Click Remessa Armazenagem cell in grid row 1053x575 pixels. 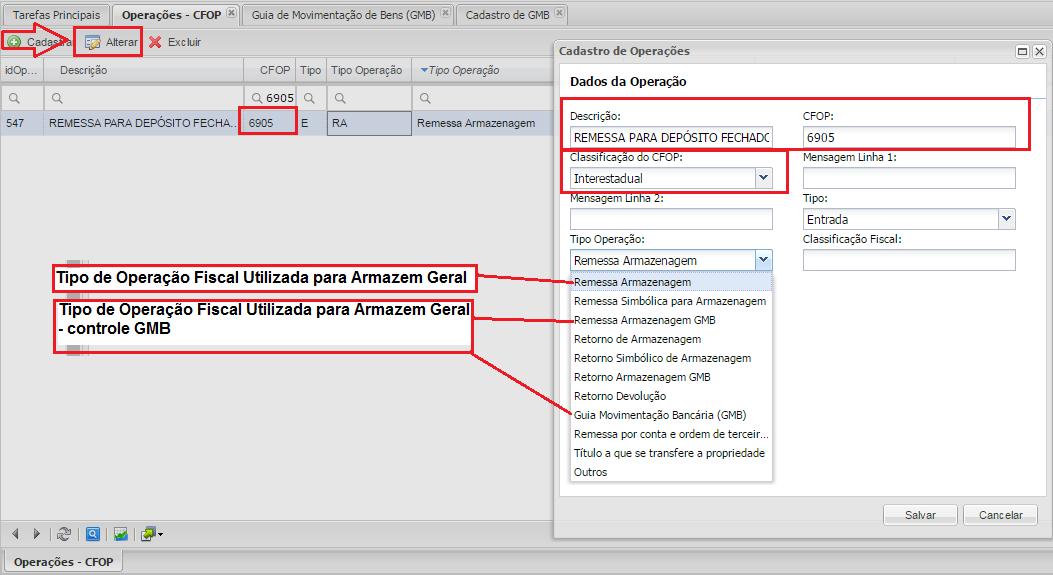[x=482, y=124]
